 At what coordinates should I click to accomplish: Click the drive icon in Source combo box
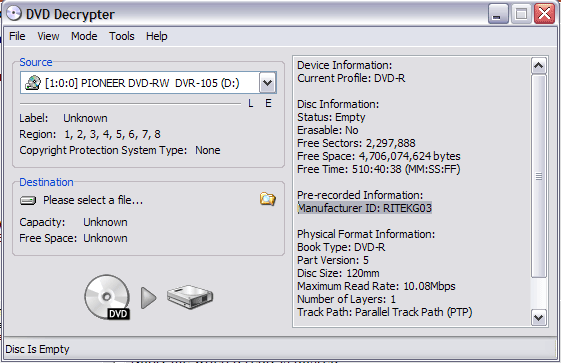point(33,83)
